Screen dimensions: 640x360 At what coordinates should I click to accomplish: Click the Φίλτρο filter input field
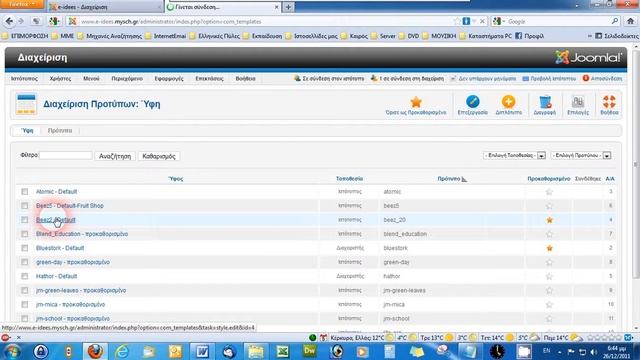[66, 156]
